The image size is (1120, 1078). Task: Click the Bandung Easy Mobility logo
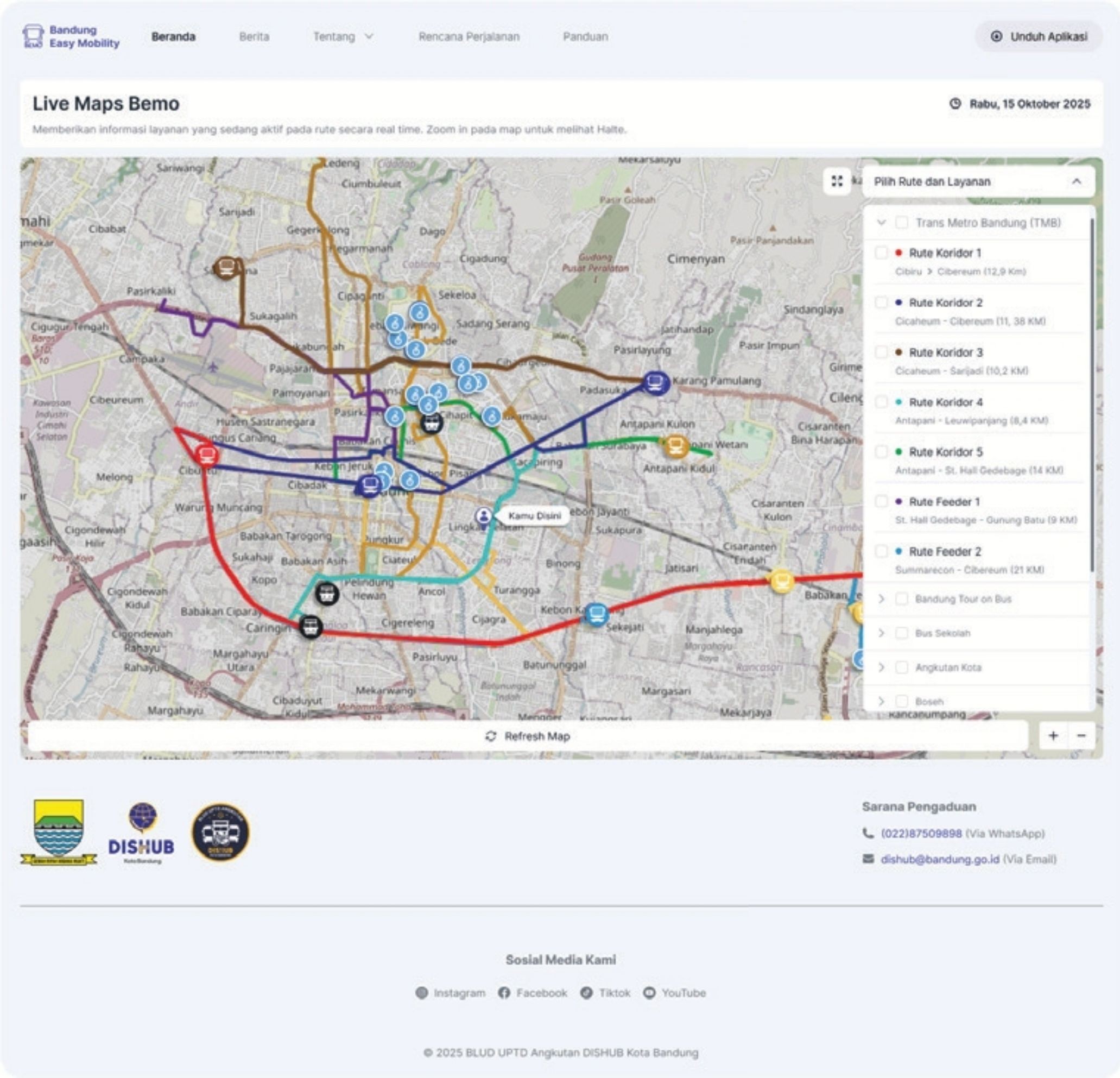pos(71,36)
